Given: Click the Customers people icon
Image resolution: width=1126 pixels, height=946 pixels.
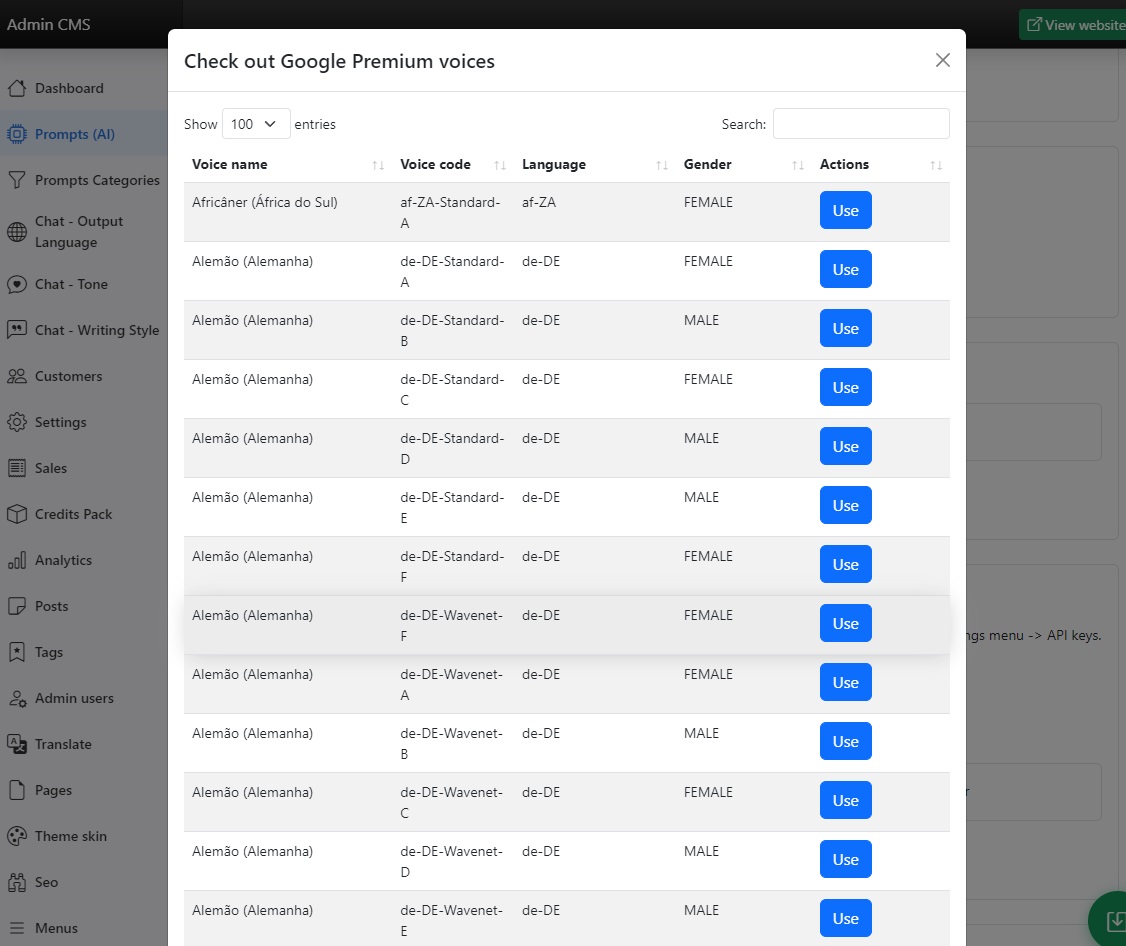Looking at the screenshot, I should tap(17, 376).
